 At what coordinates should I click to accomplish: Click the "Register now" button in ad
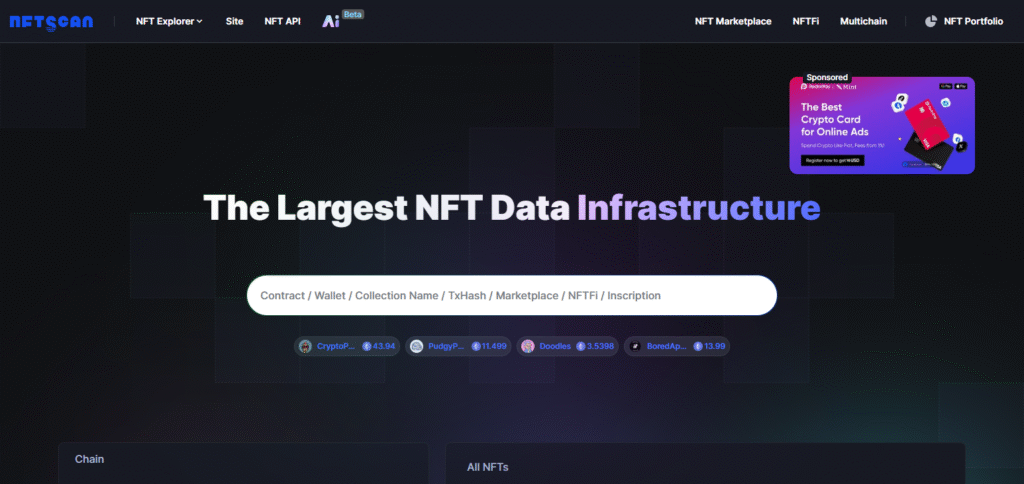[x=833, y=160]
